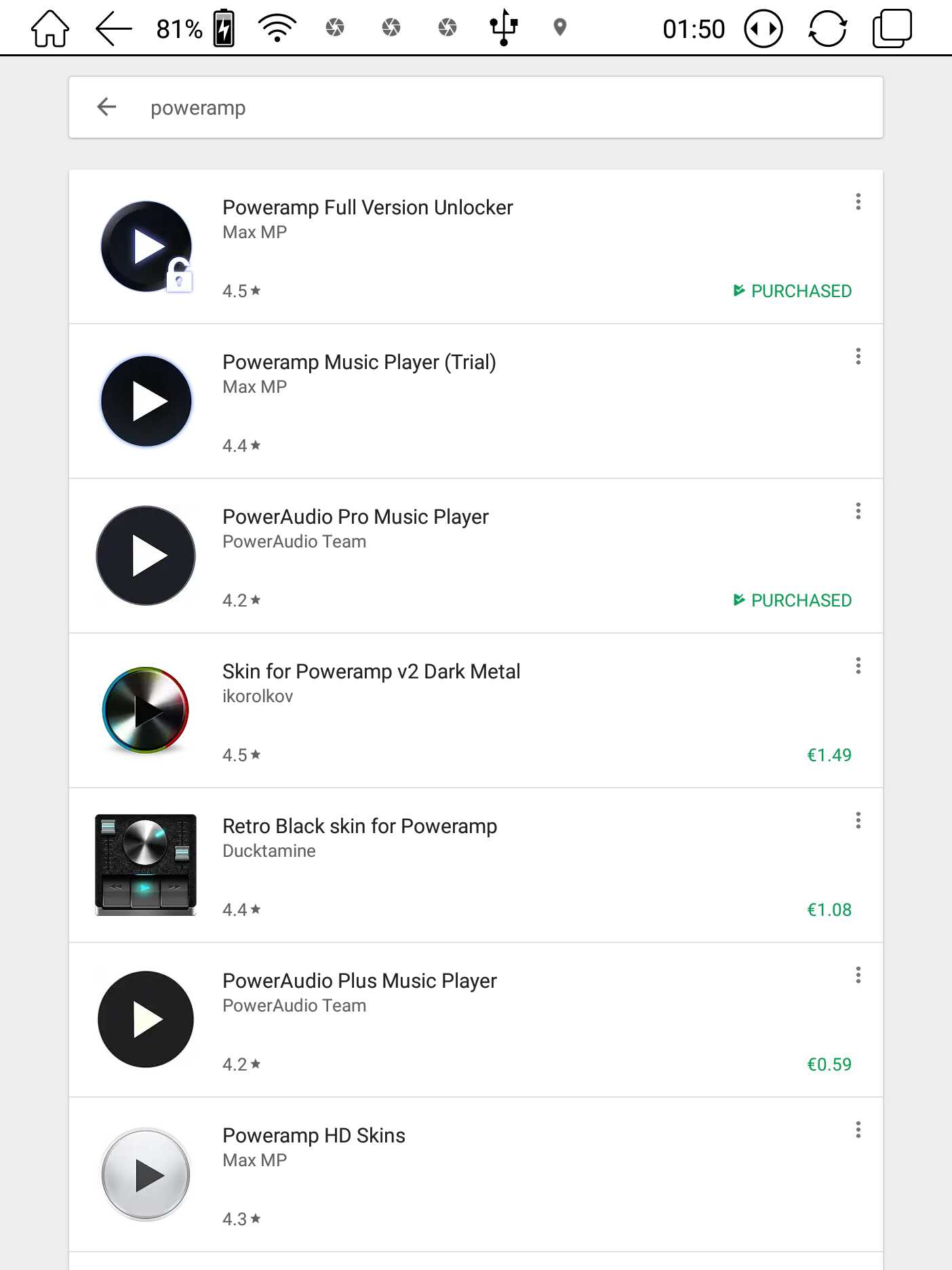Open the Poweramp HD Skins listing title

pyautogui.click(x=314, y=1136)
